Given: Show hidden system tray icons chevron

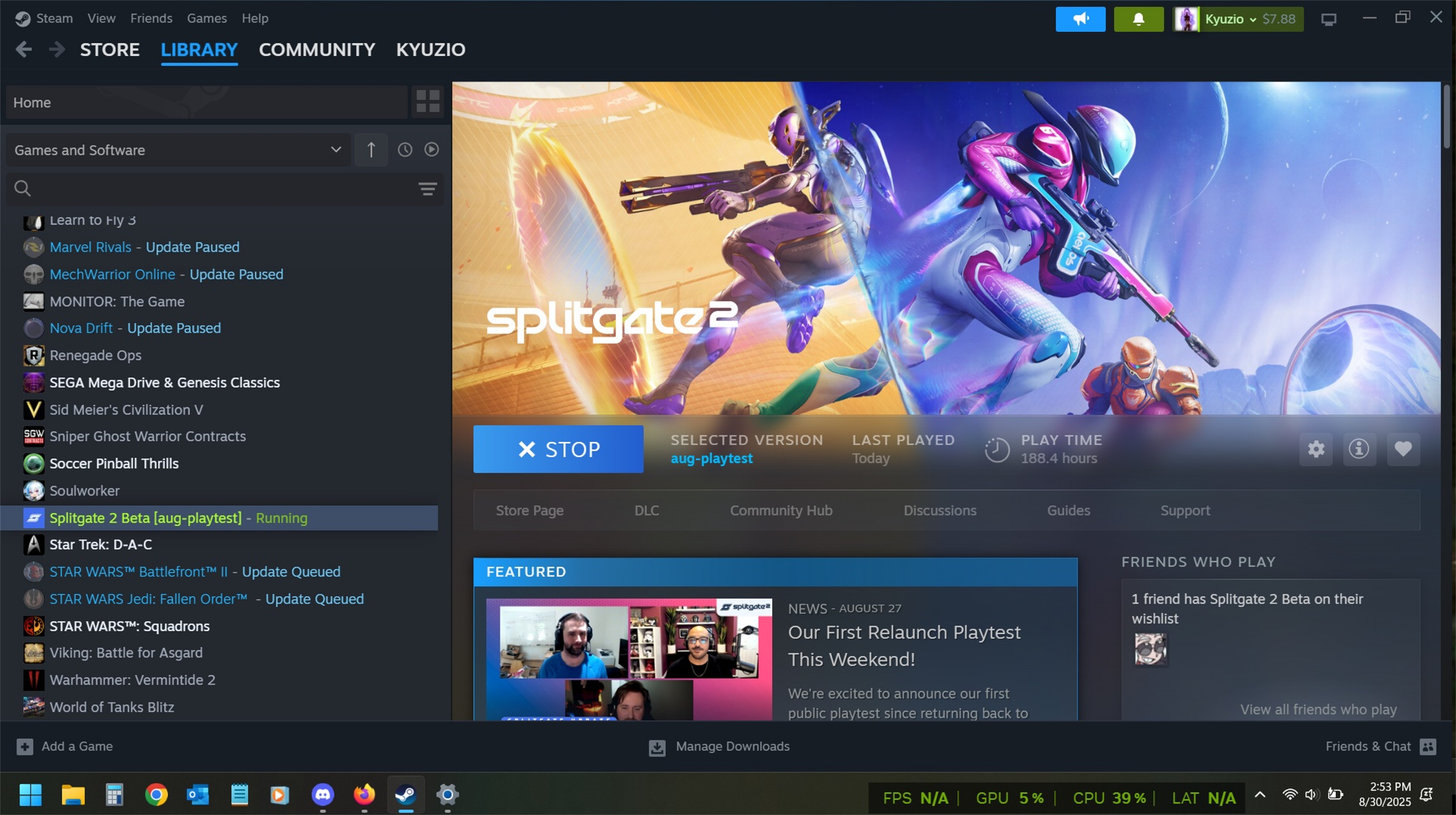Looking at the screenshot, I should pos(1260,795).
